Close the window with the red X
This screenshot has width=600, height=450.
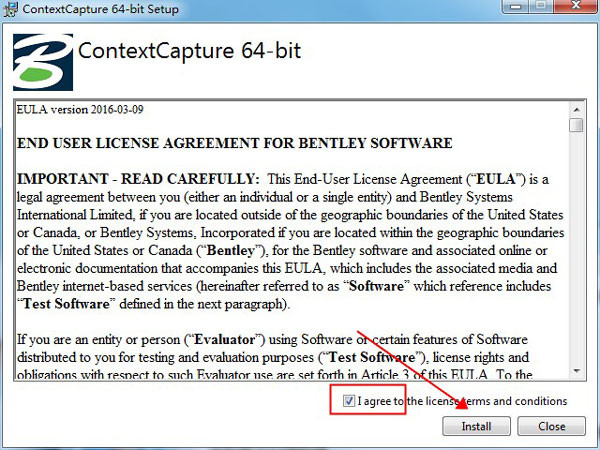(x=576, y=6)
